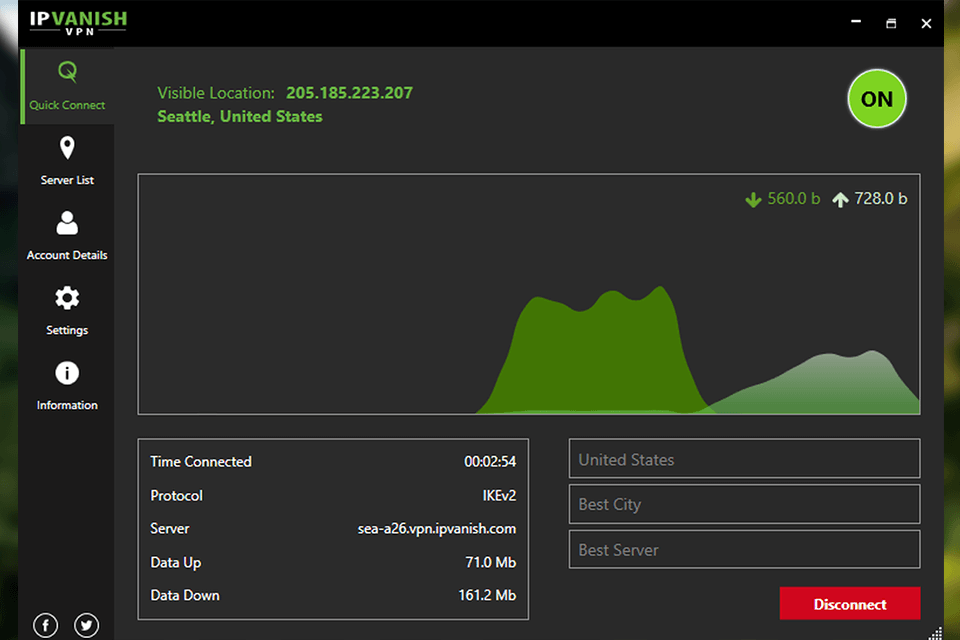Image resolution: width=960 pixels, height=640 pixels.
Task: Click server name sea-a26.vpn.ipvanish.com
Action: point(437,529)
